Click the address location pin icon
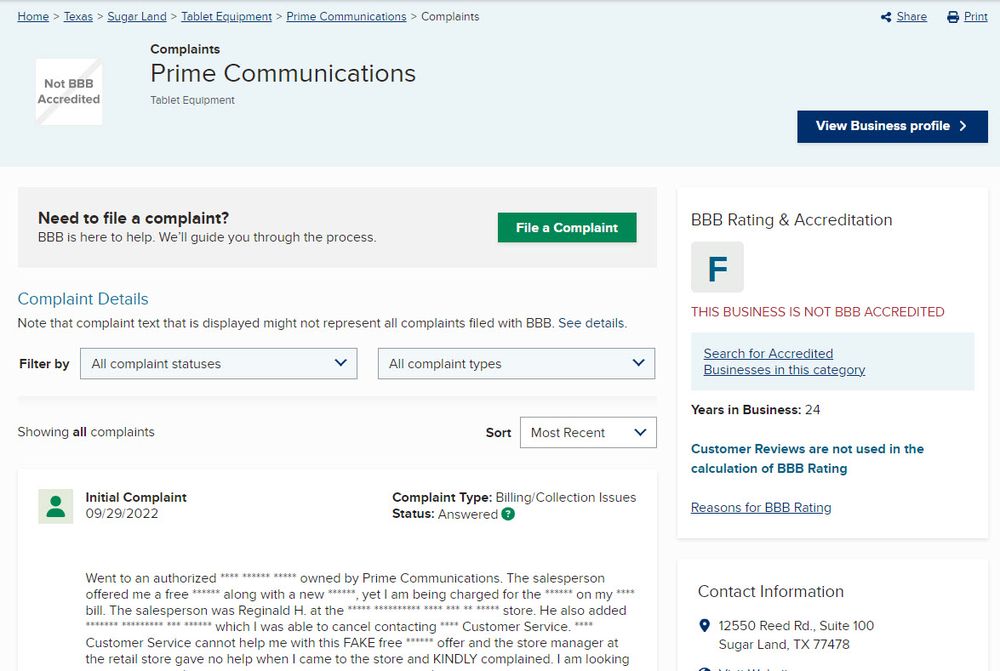This screenshot has width=1000, height=671. pyautogui.click(x=704, y=626)
